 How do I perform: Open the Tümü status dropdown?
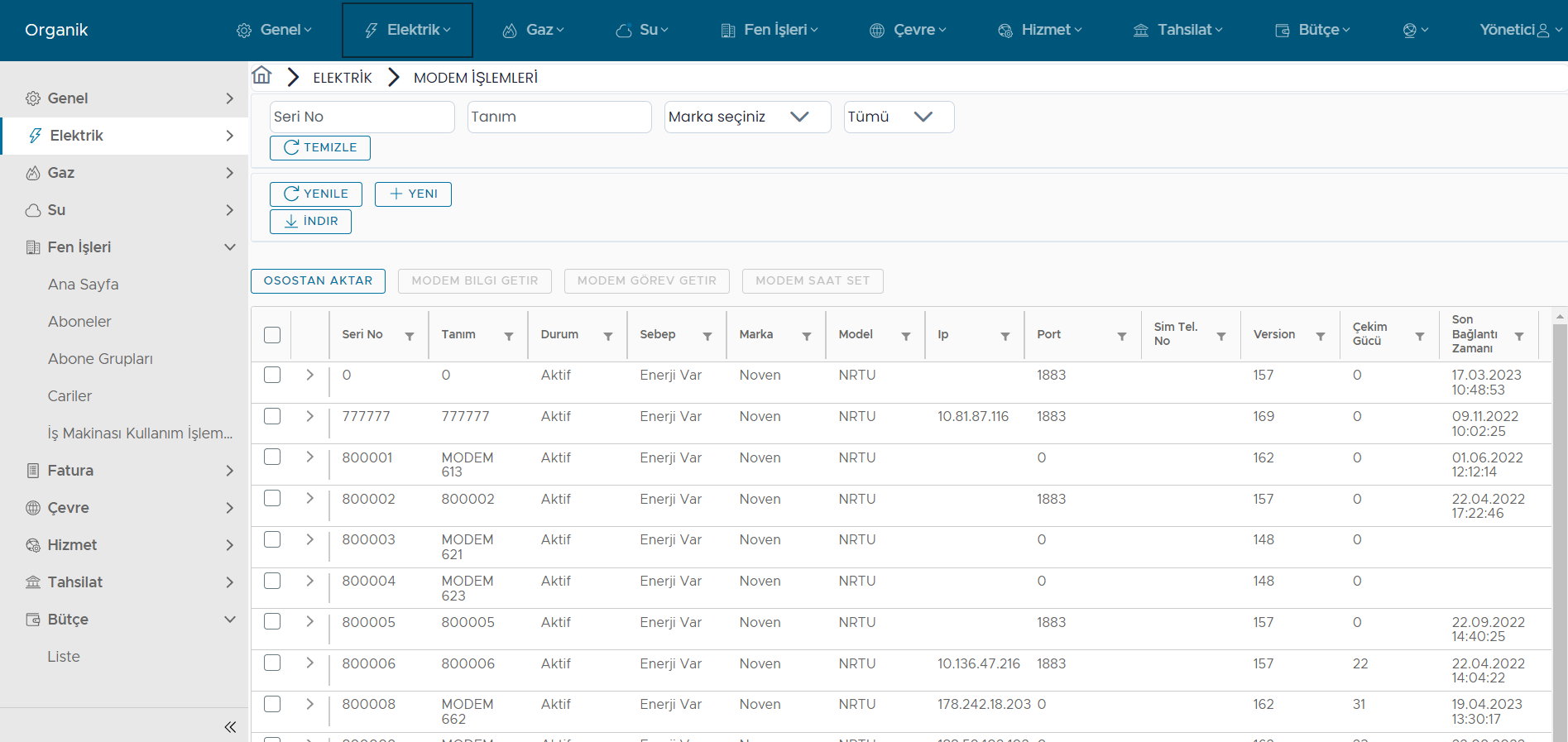click(899, 117)
